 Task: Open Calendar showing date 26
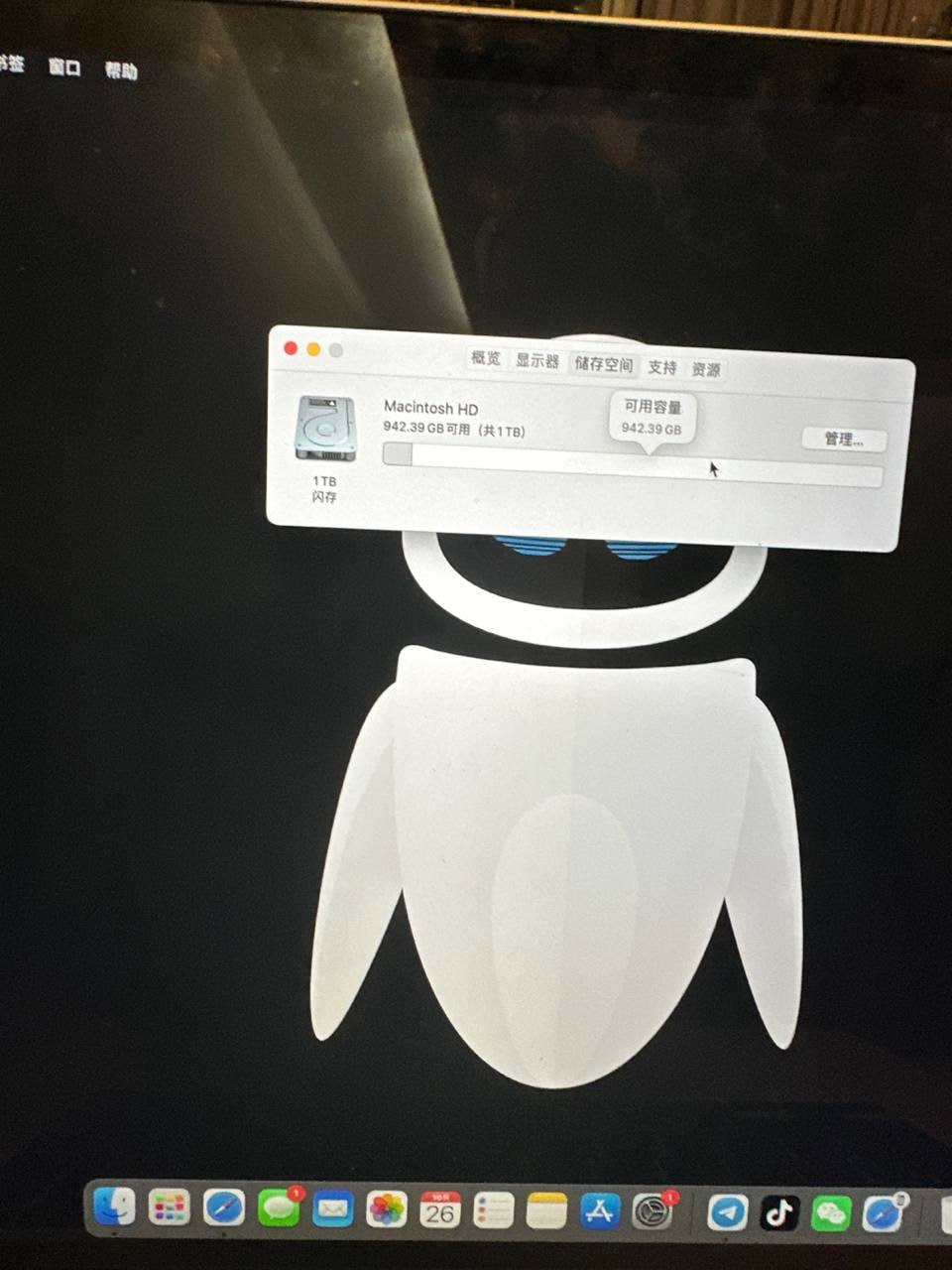coord(440,1210)
